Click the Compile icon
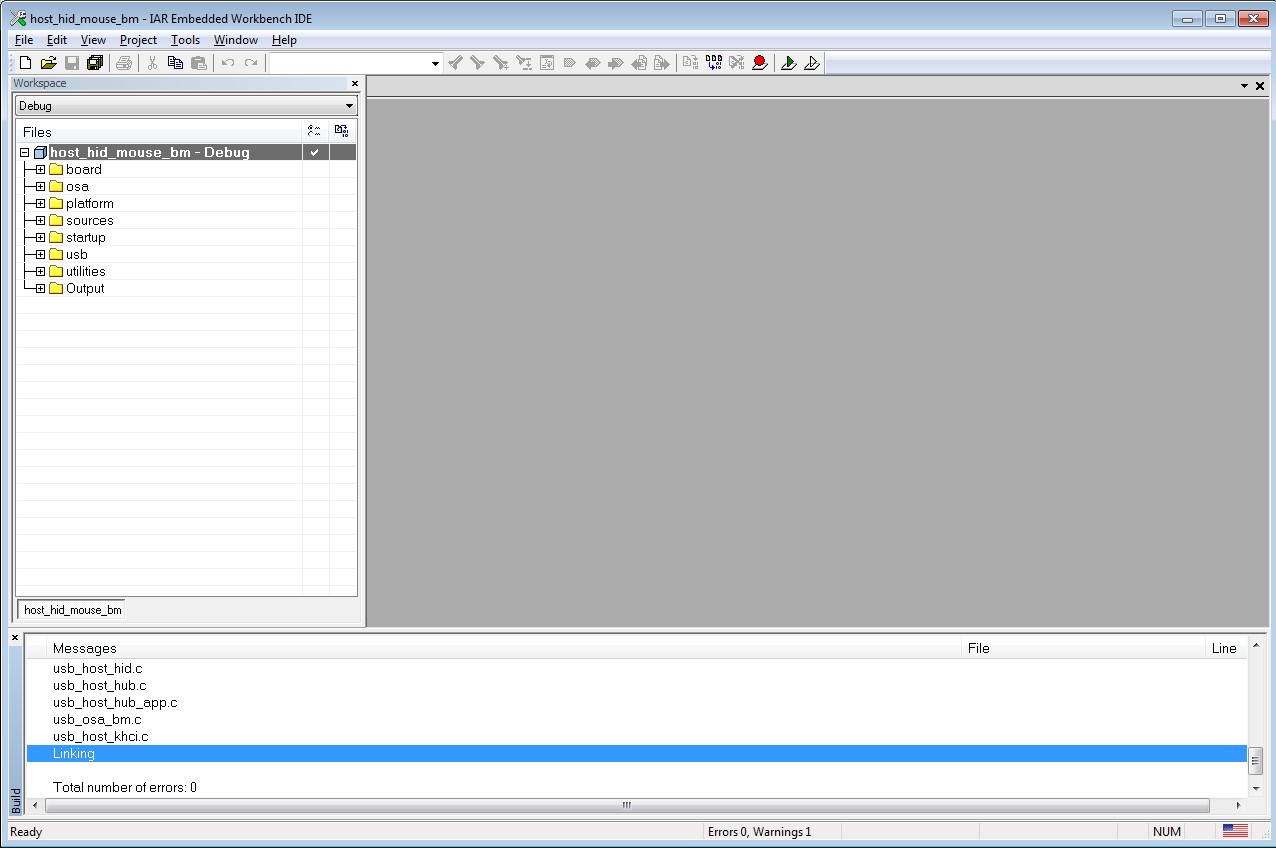The width and height of the screenshot is (1276, 848). 691,63
